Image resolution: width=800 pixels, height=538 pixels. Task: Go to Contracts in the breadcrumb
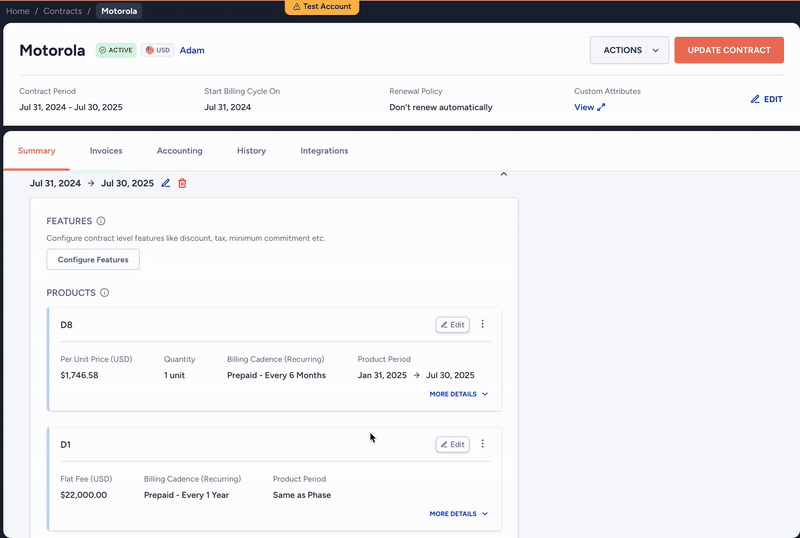coord(62,11)
